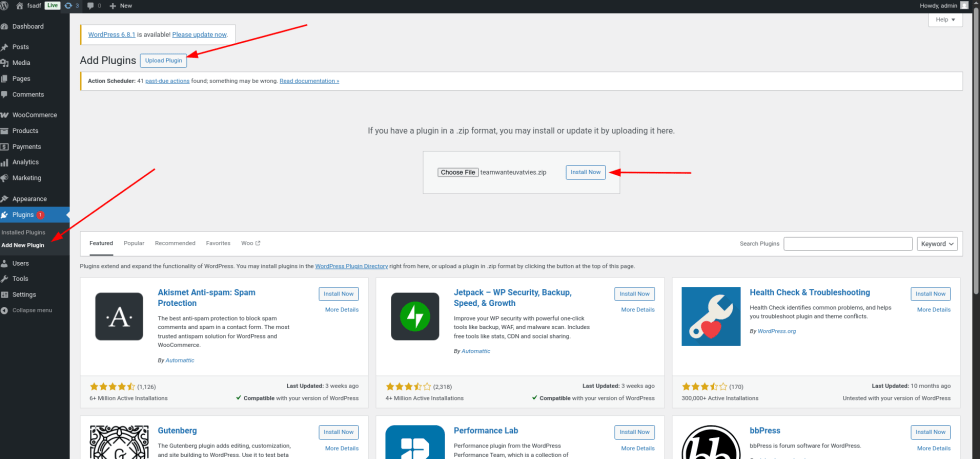Click the Automattic author link under Jetpack

476,351
